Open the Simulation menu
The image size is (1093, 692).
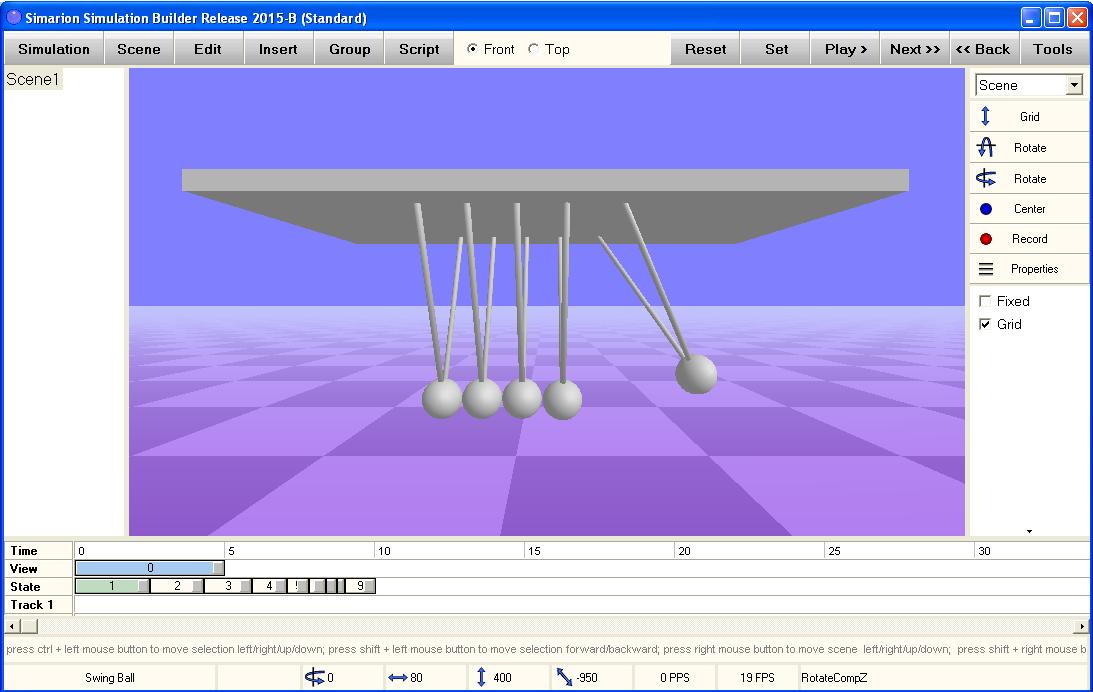53,48
